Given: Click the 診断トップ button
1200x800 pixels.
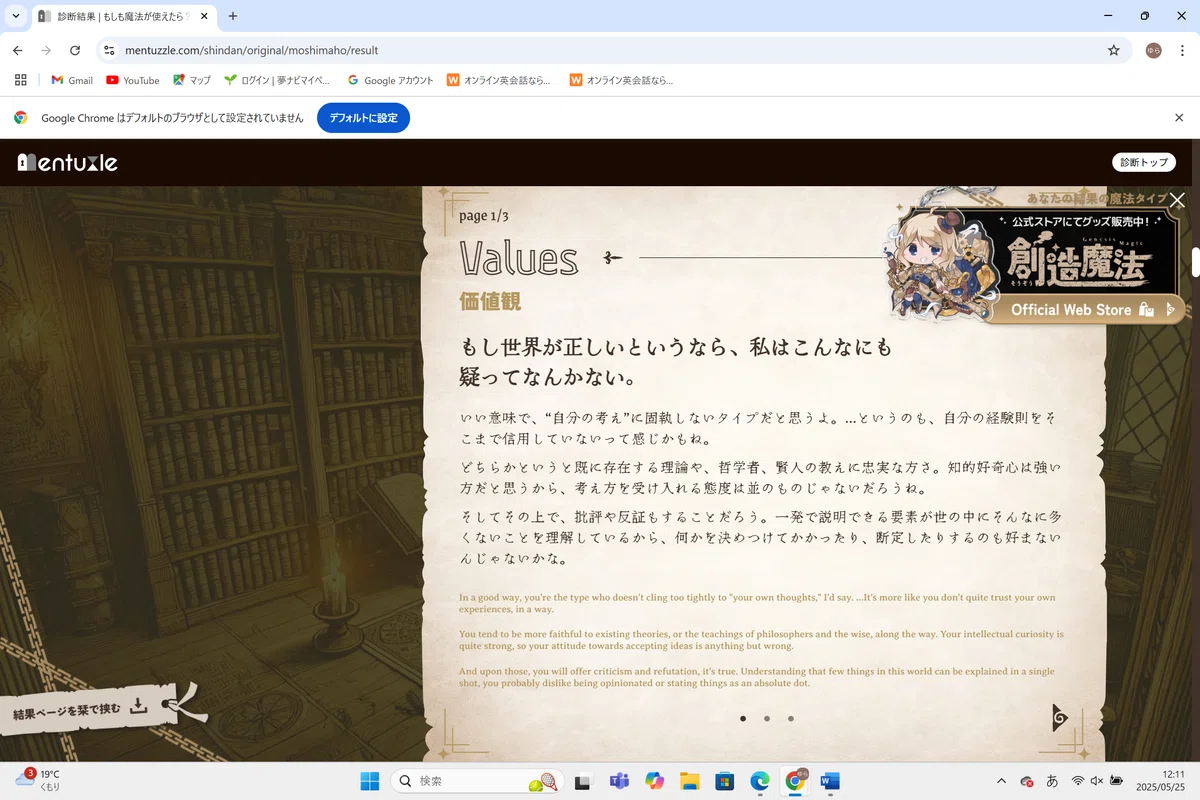Looking at the screenshot, I should point(1144,162).
